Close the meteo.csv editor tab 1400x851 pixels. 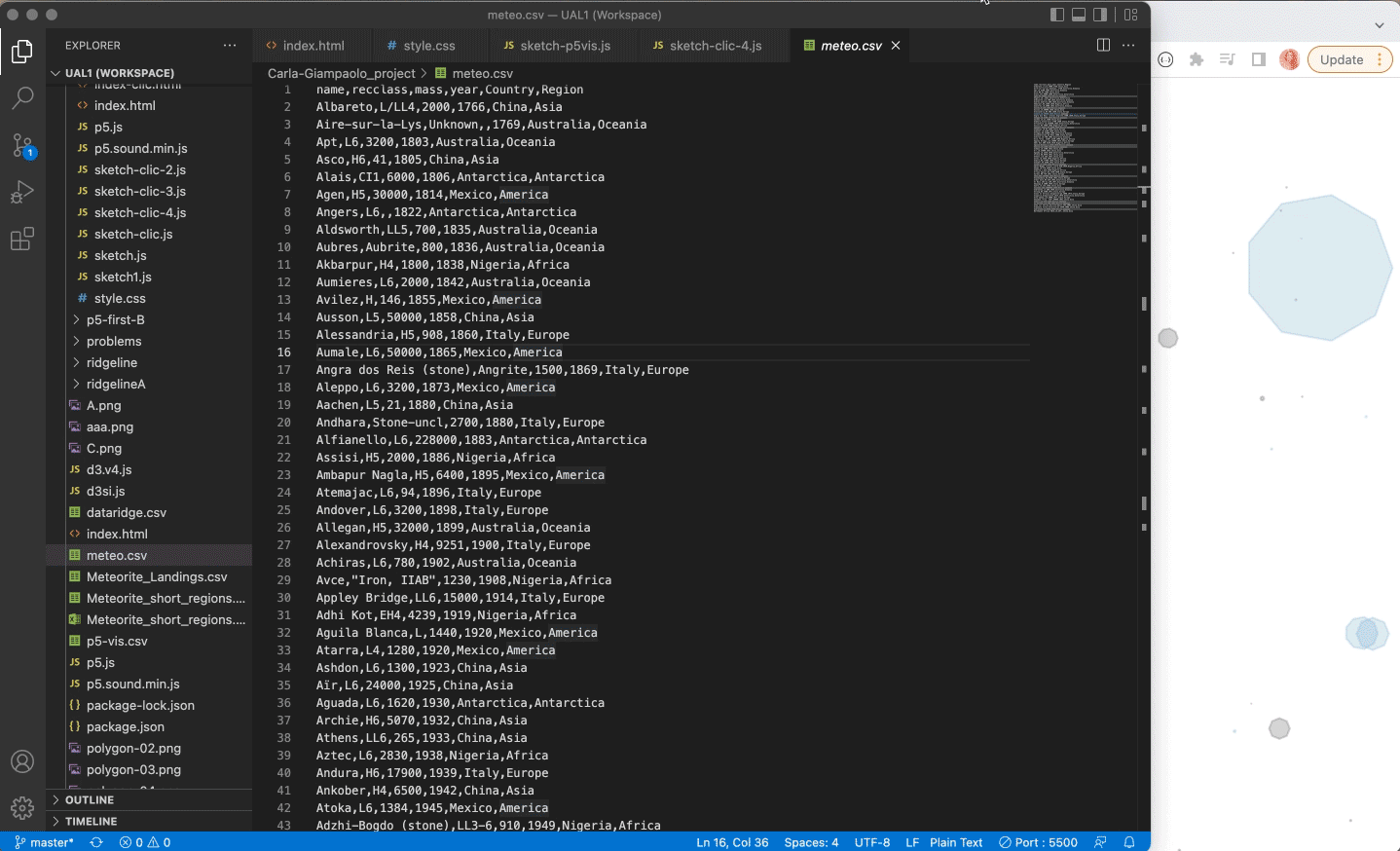tap(896, 46)
